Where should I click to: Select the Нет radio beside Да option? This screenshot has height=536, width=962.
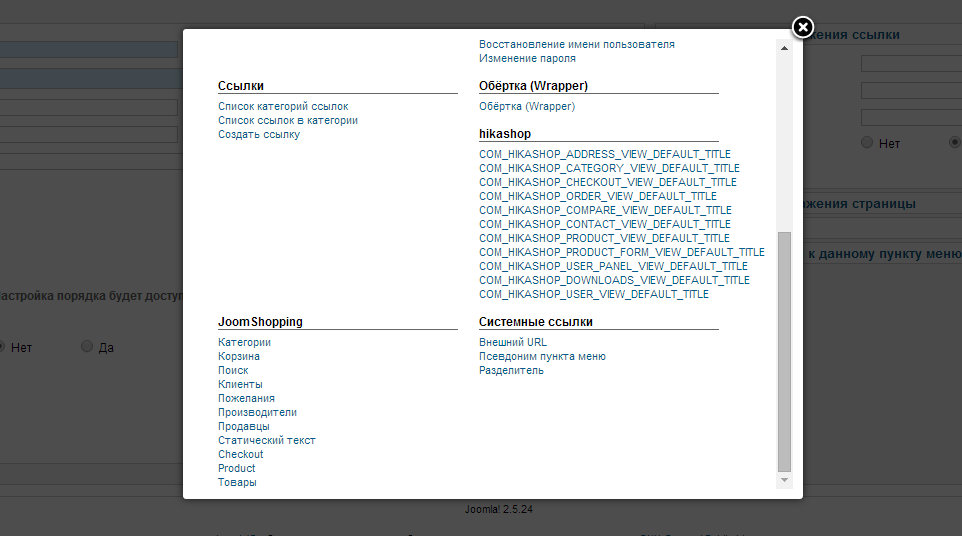point(2,346)
